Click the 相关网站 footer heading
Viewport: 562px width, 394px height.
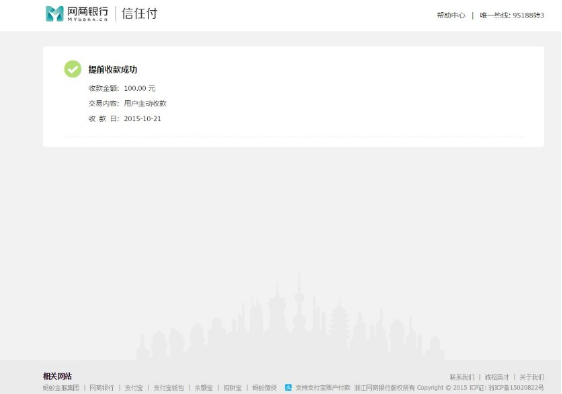point(57,376)
